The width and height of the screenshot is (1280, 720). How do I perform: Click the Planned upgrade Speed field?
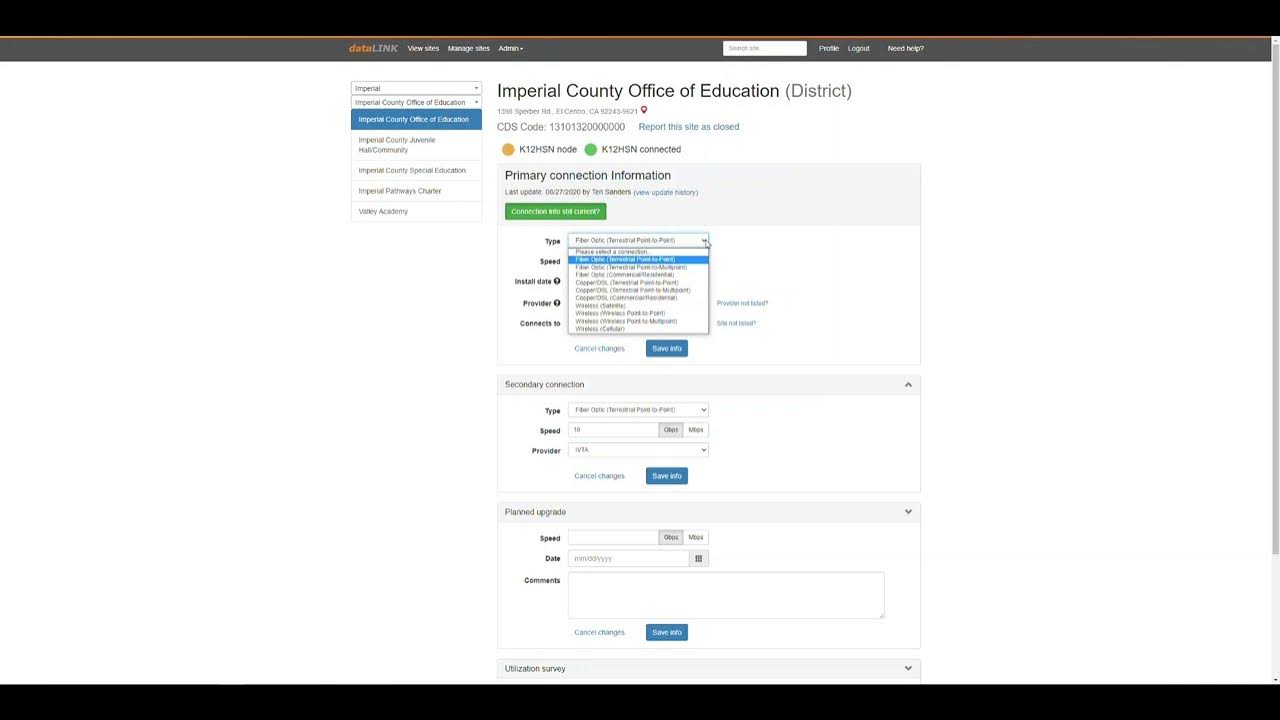tap(613, 537)
